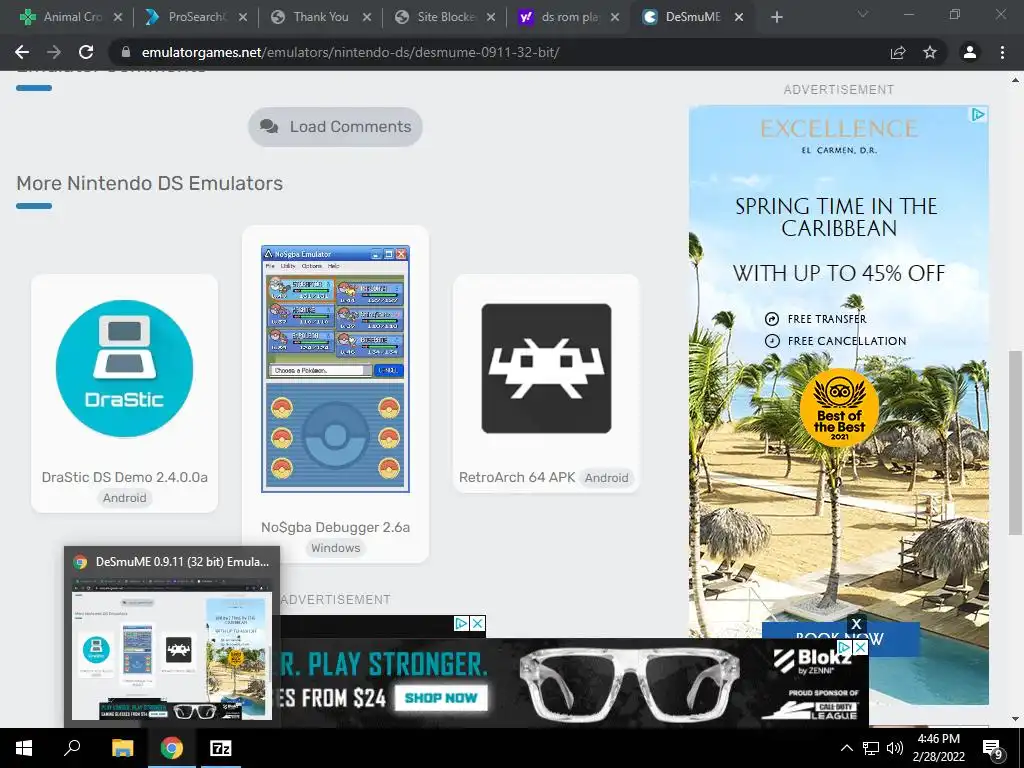Open the NoSgba Emulator screenshot thumbnail
This screenshot has width=1024, height=768.
click(335, 369)
